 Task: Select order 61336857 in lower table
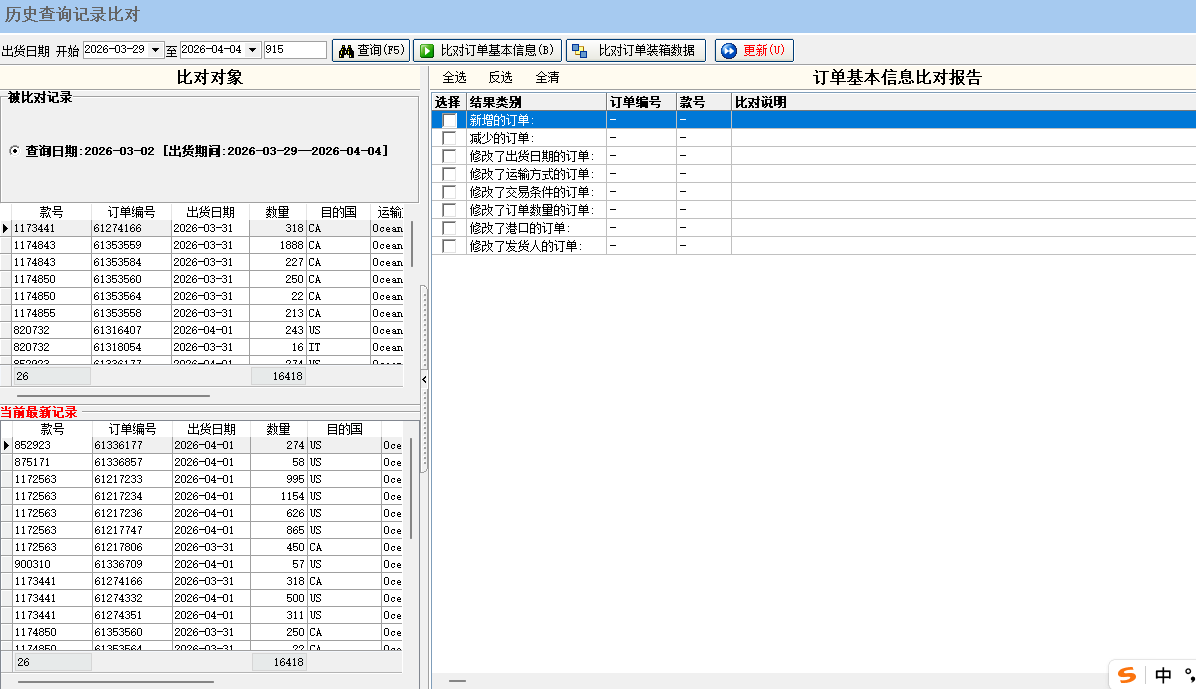(x=118, y=462)
